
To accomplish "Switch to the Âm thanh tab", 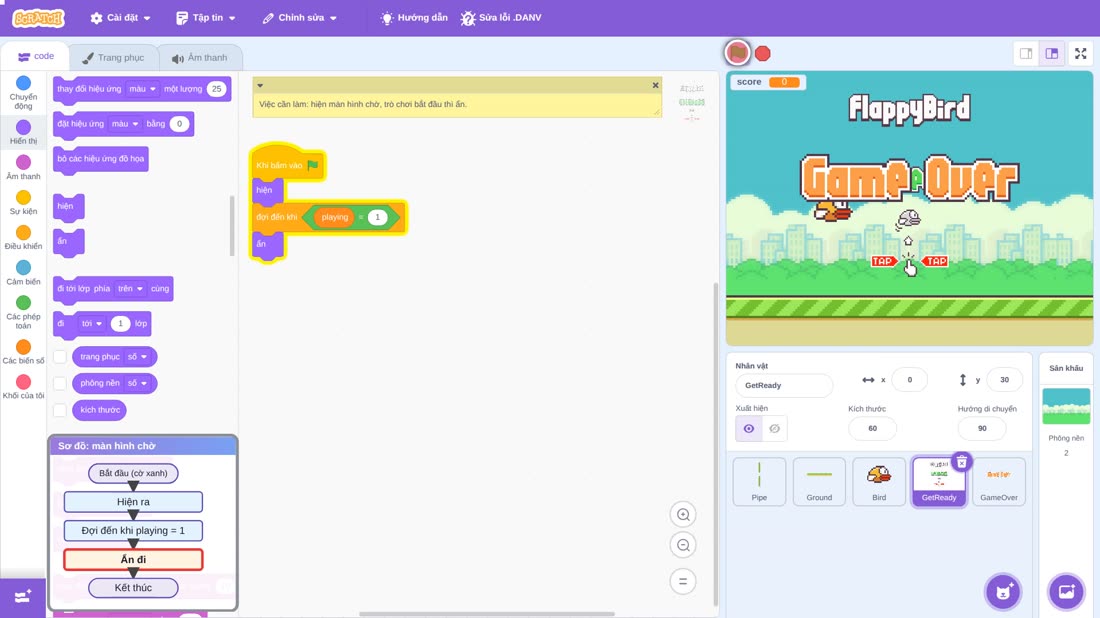I will tap(200, 58).
